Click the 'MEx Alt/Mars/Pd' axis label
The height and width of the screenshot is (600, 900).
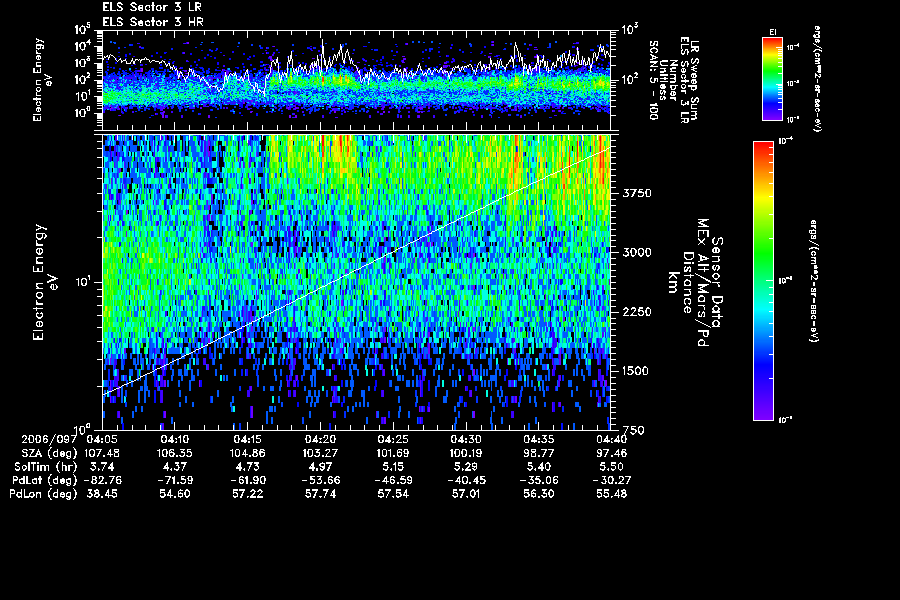click(x=703, y=282)
